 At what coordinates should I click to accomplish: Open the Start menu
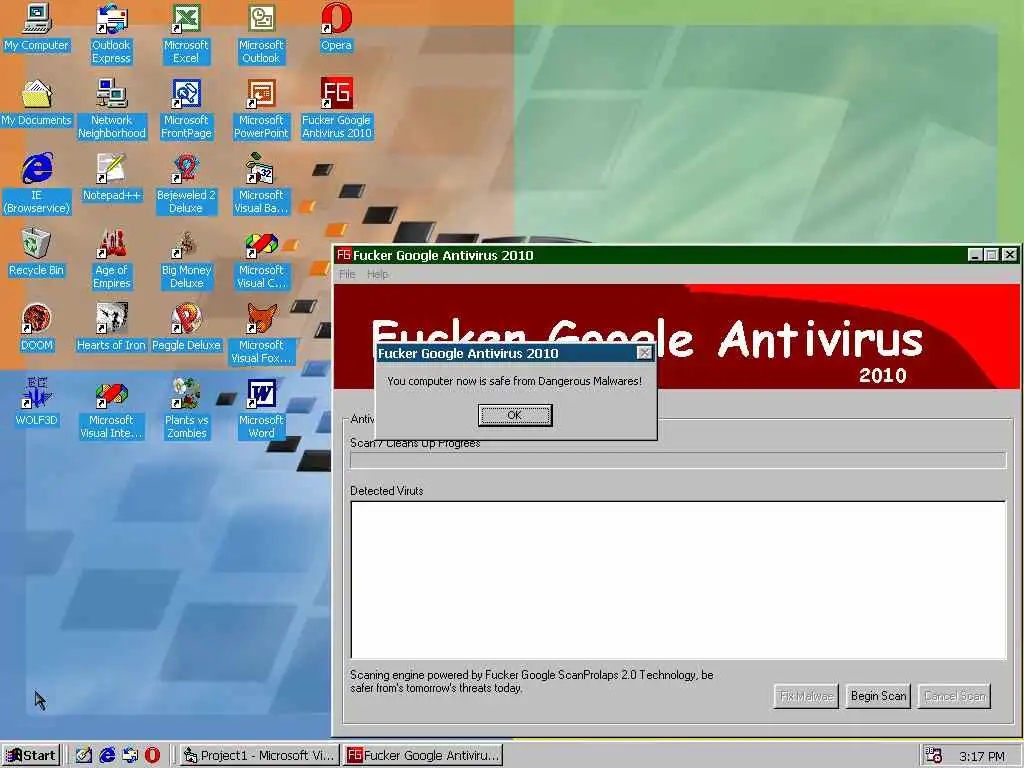[30, 756]
